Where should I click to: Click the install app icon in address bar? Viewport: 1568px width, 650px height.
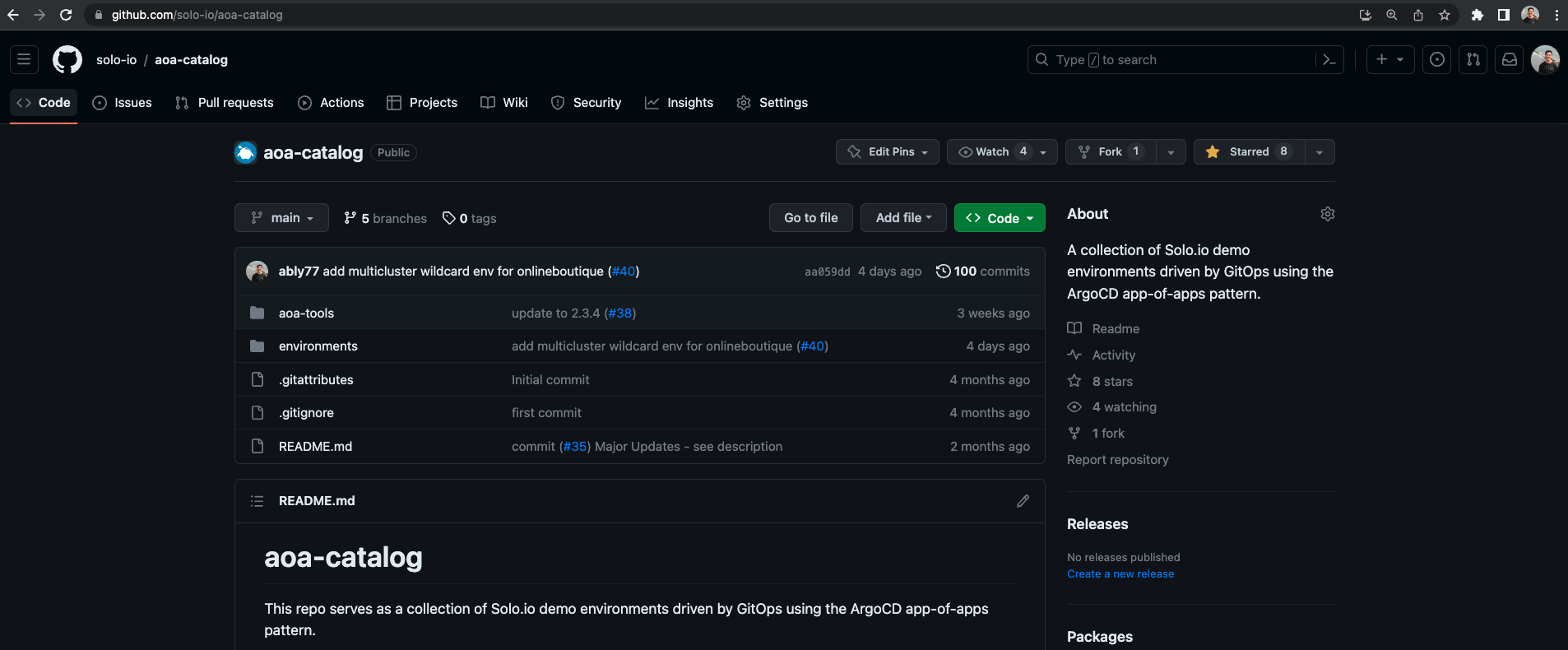click(1366, 15)
